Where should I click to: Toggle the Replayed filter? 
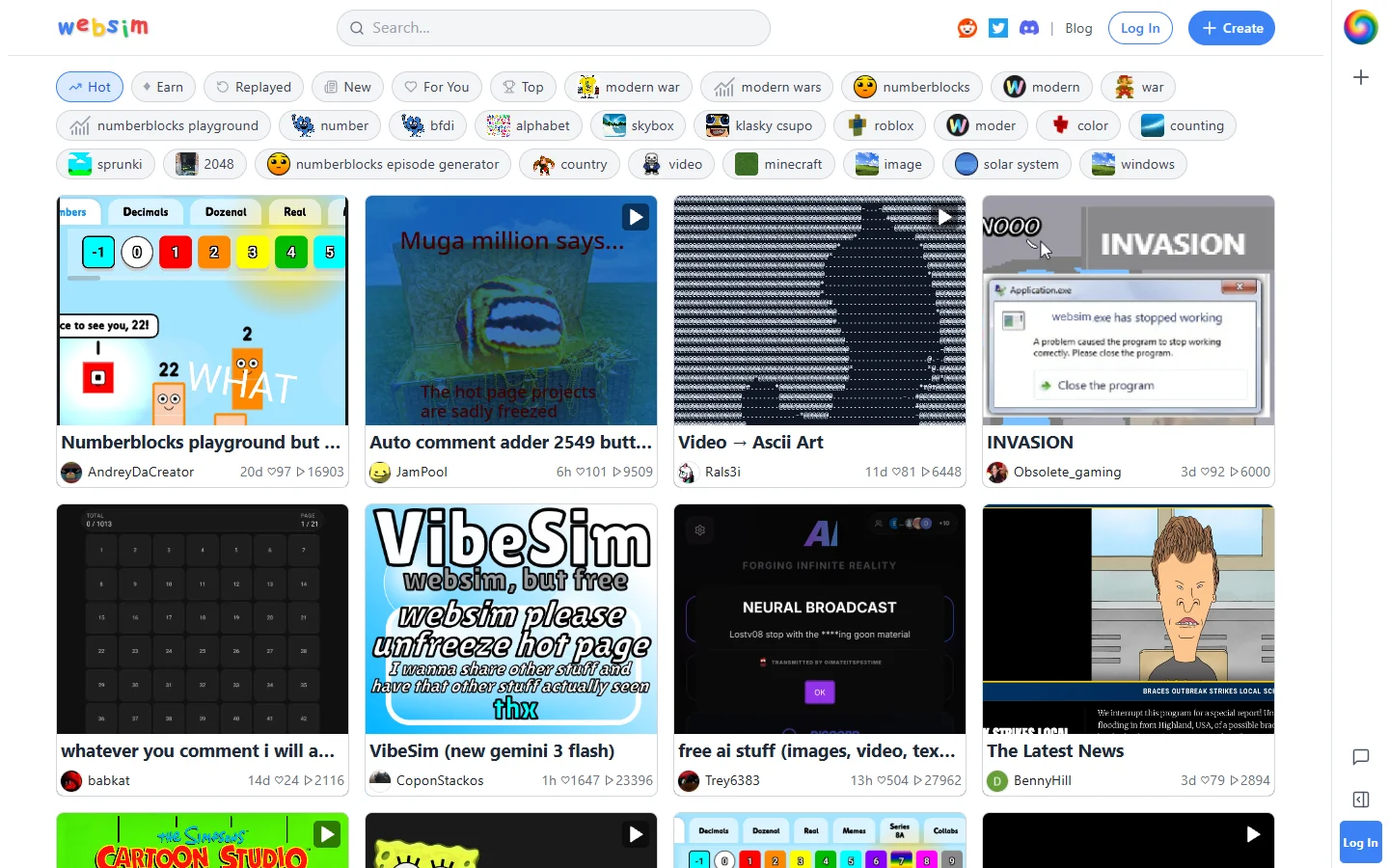[x=253, y=87]
